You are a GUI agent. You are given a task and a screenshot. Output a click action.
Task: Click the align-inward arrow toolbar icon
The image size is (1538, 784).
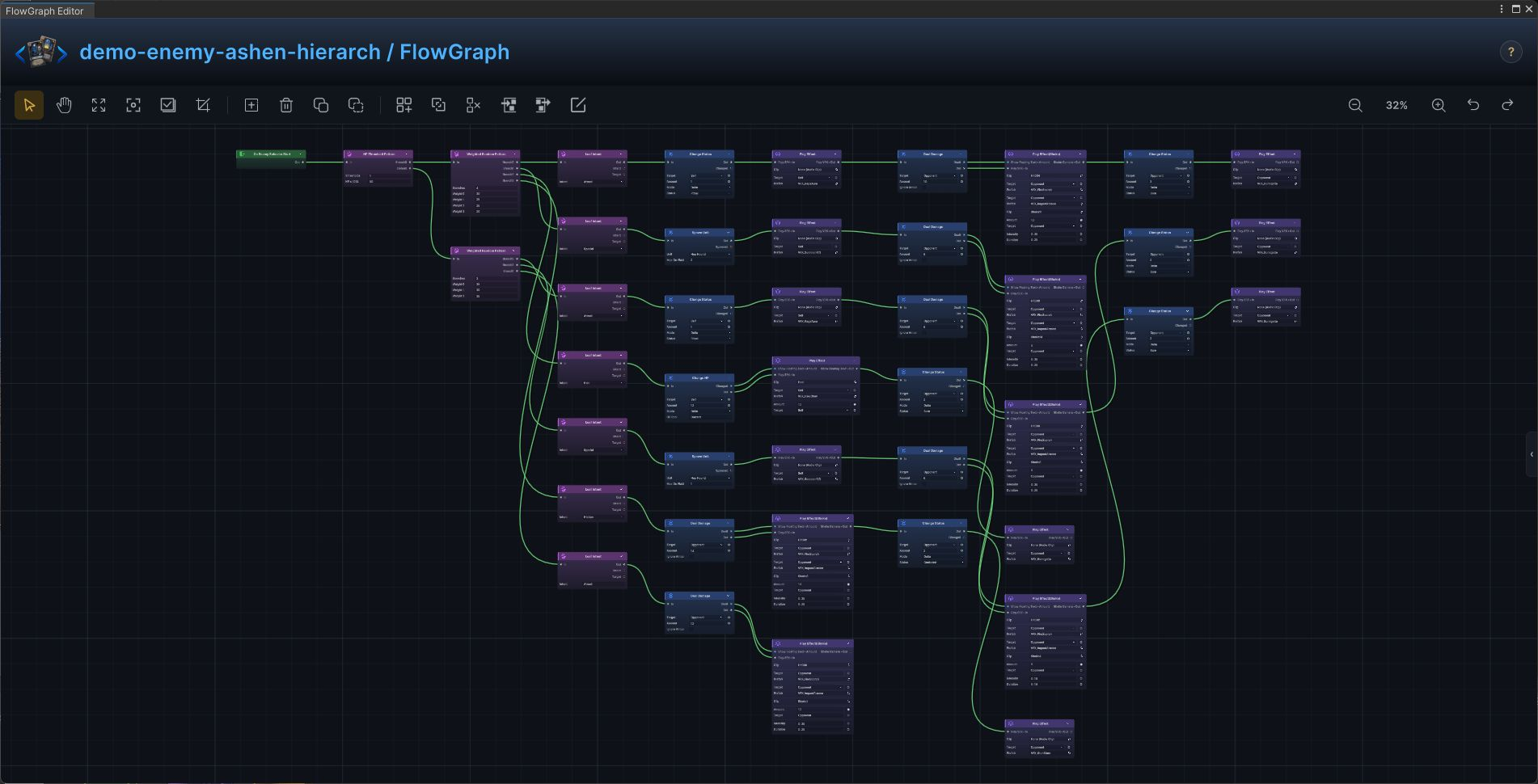pyautogui.click(x=509, y=105)
